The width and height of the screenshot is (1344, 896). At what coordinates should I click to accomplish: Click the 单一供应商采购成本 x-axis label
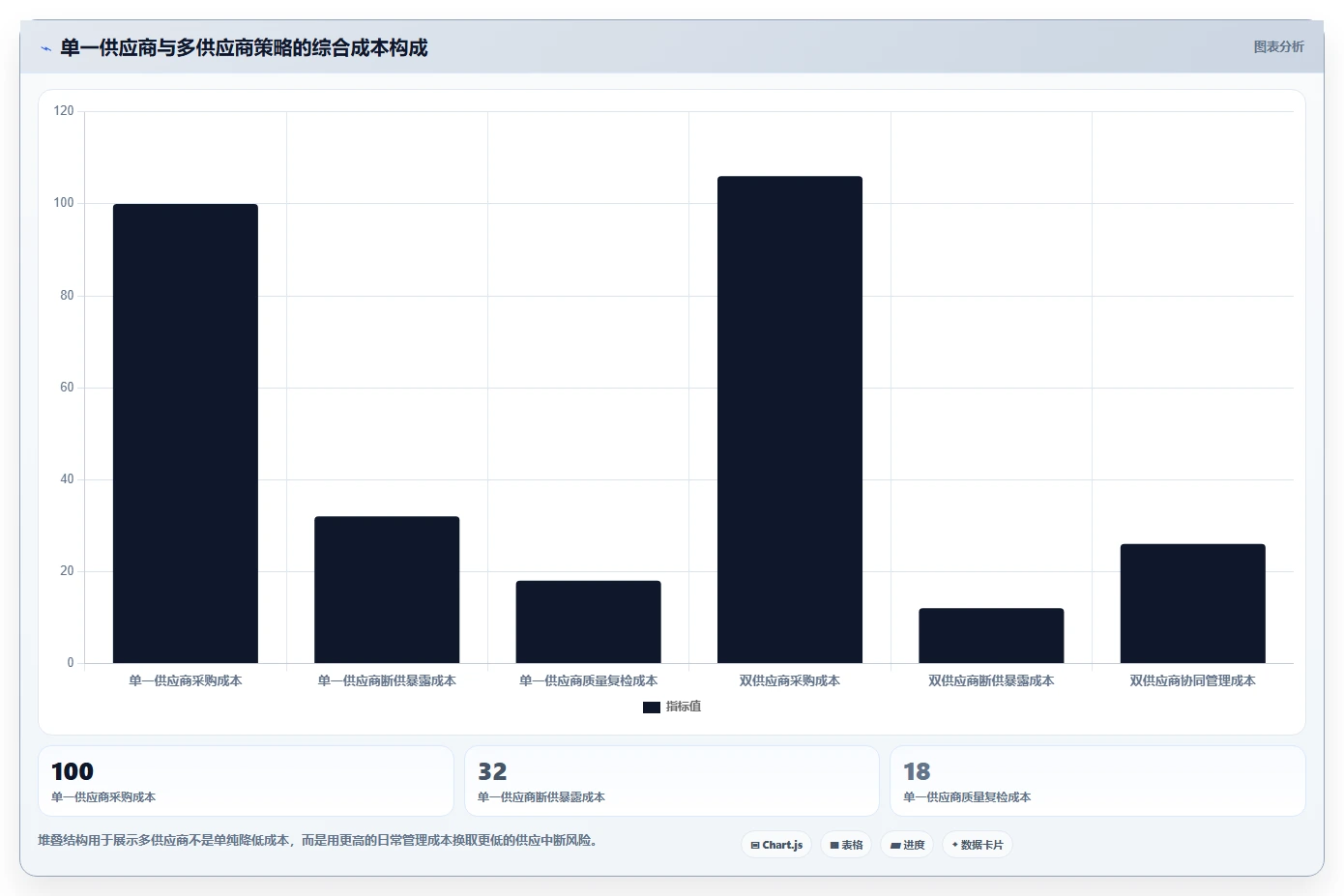point(186,680)
